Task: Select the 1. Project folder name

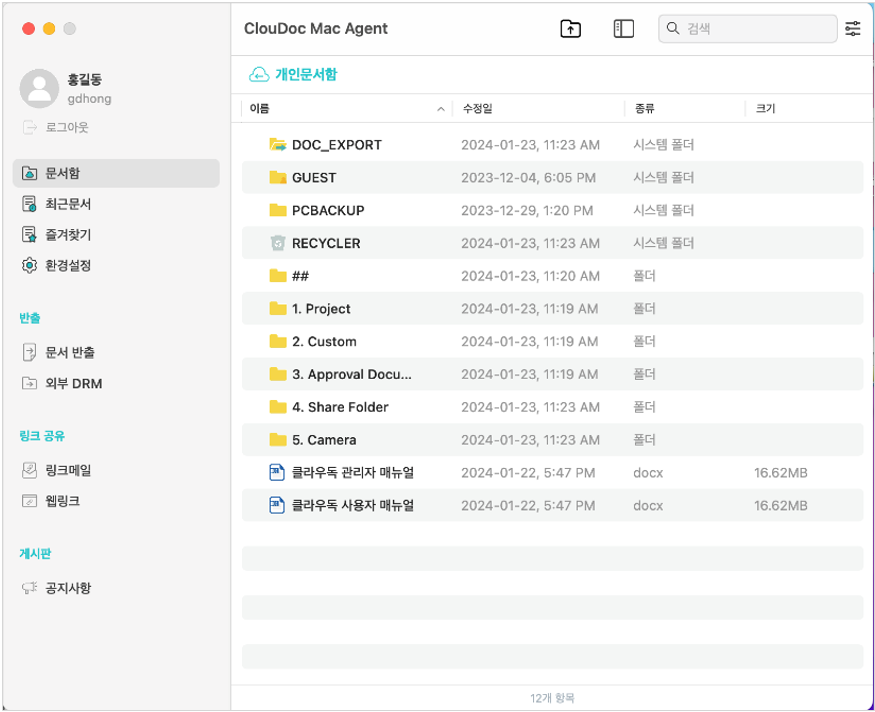Action: coord(321,309)
